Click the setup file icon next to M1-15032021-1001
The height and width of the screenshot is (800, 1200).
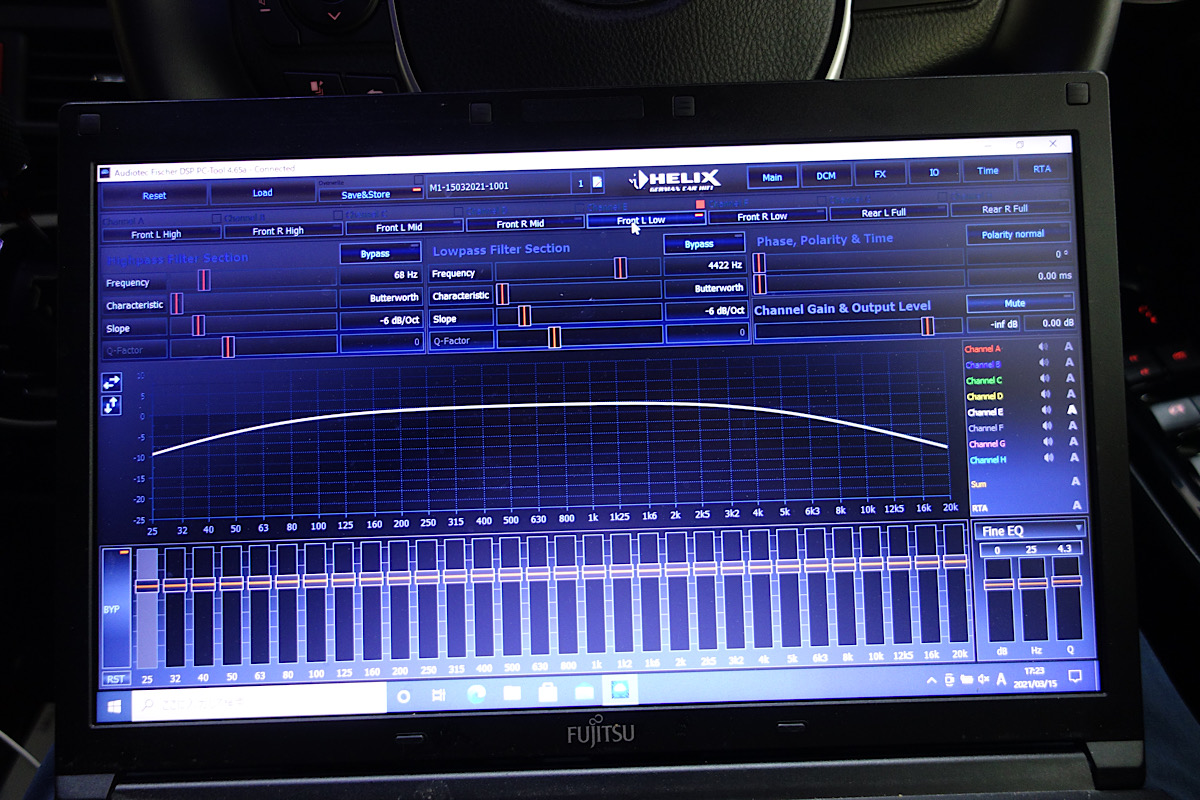pyautogui.click(x=597, y=182)
